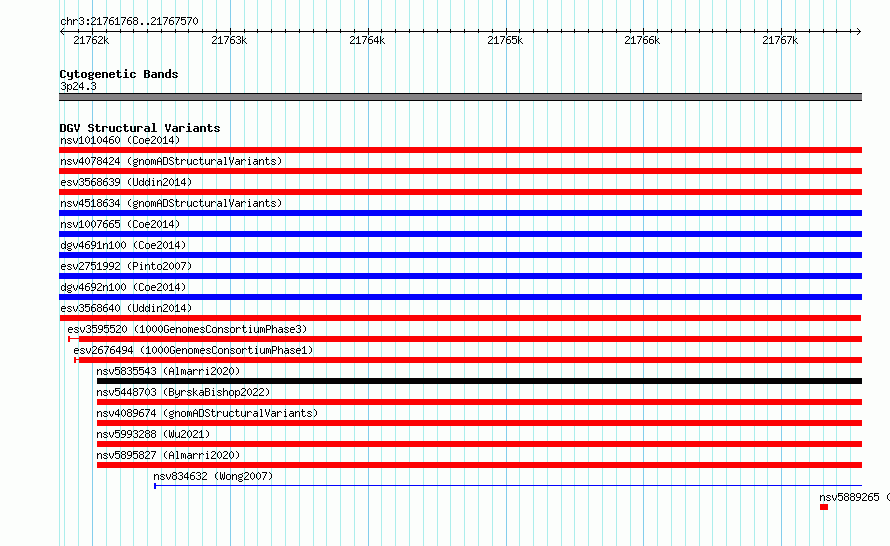Click the small red block under nsv5889265
Viewport: 890px width, 546px height.
click(x=824, y=507)
